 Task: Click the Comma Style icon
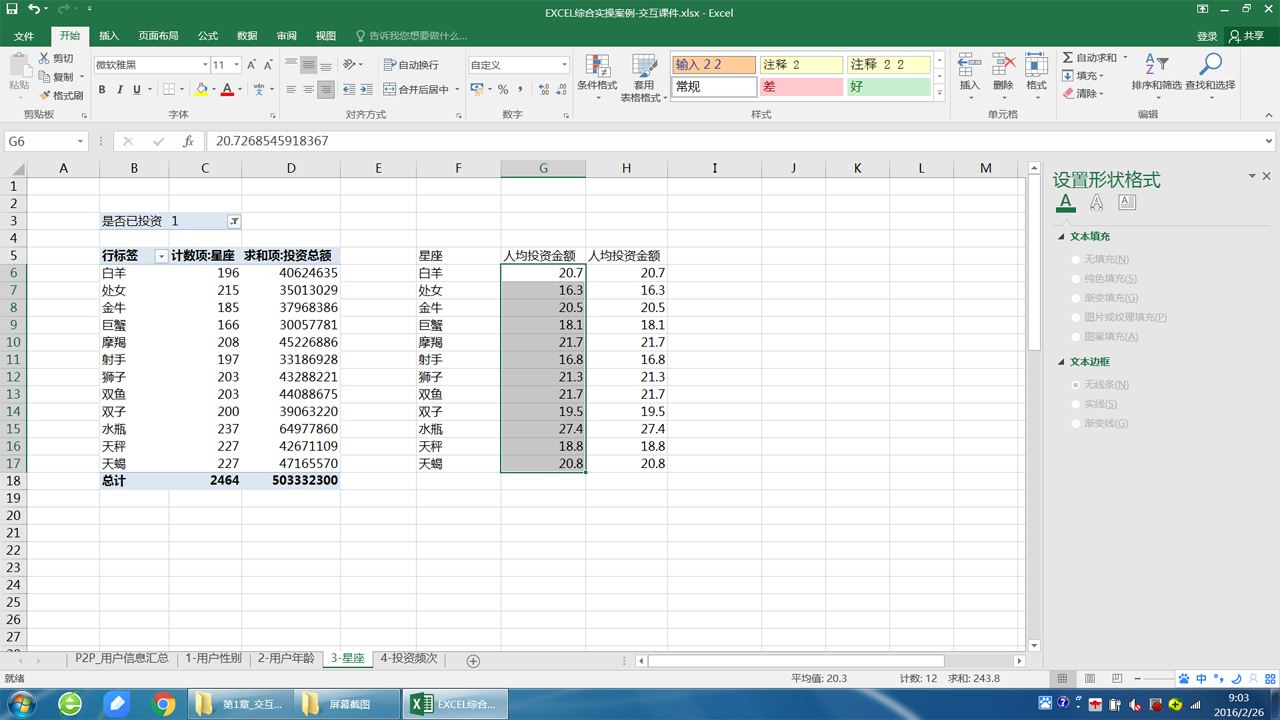coord(522,90)
